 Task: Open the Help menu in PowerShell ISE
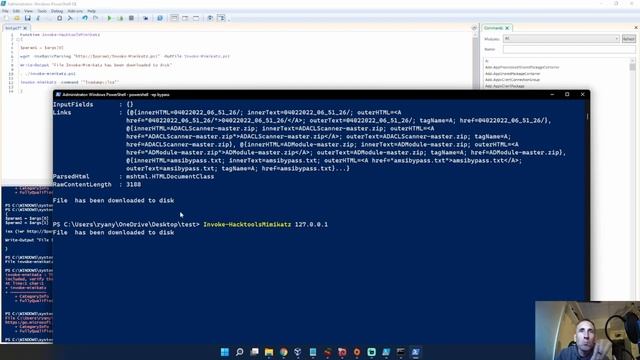(92, 11)
